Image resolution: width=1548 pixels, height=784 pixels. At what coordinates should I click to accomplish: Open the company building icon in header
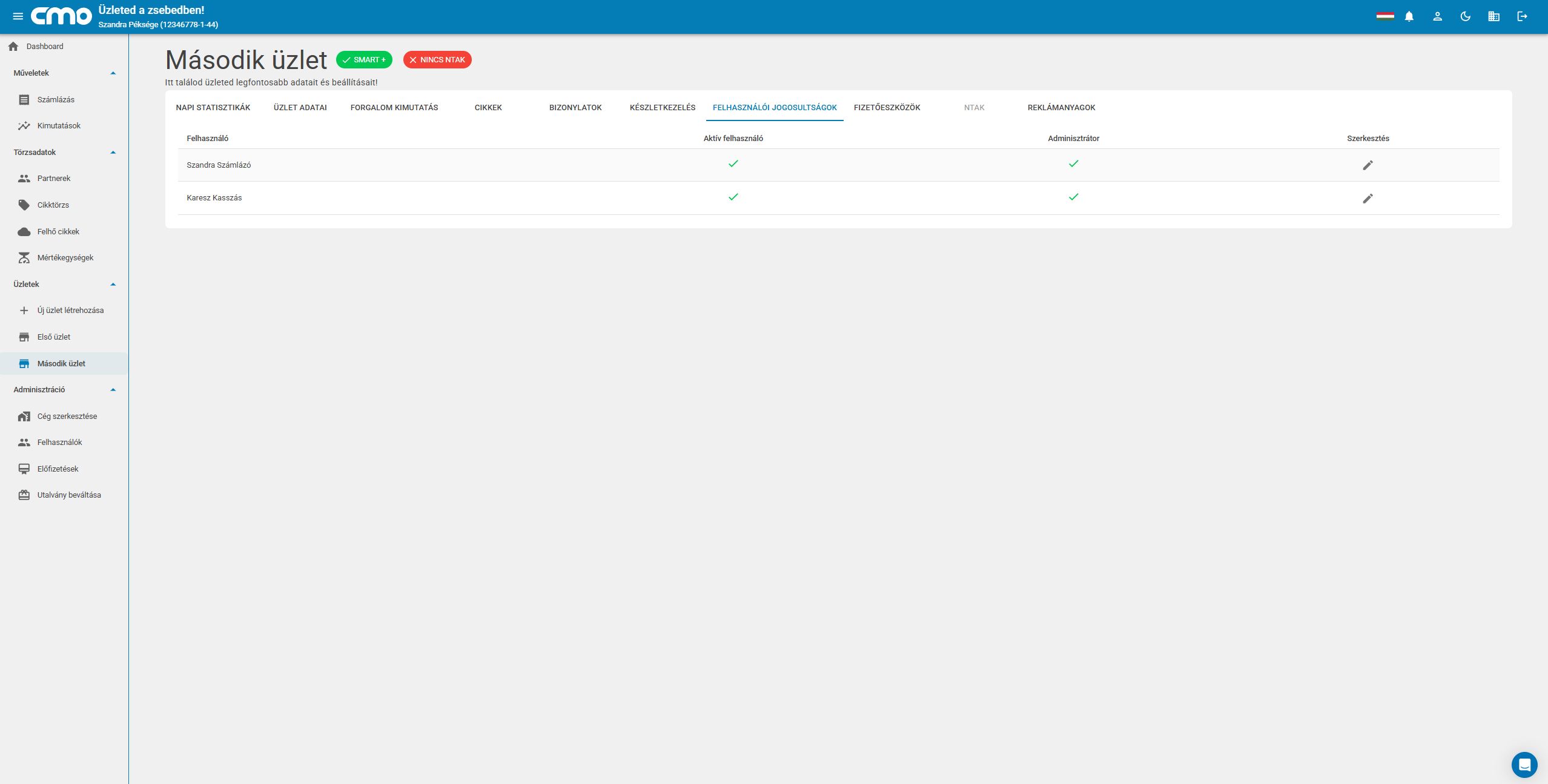click(1494, 16)
